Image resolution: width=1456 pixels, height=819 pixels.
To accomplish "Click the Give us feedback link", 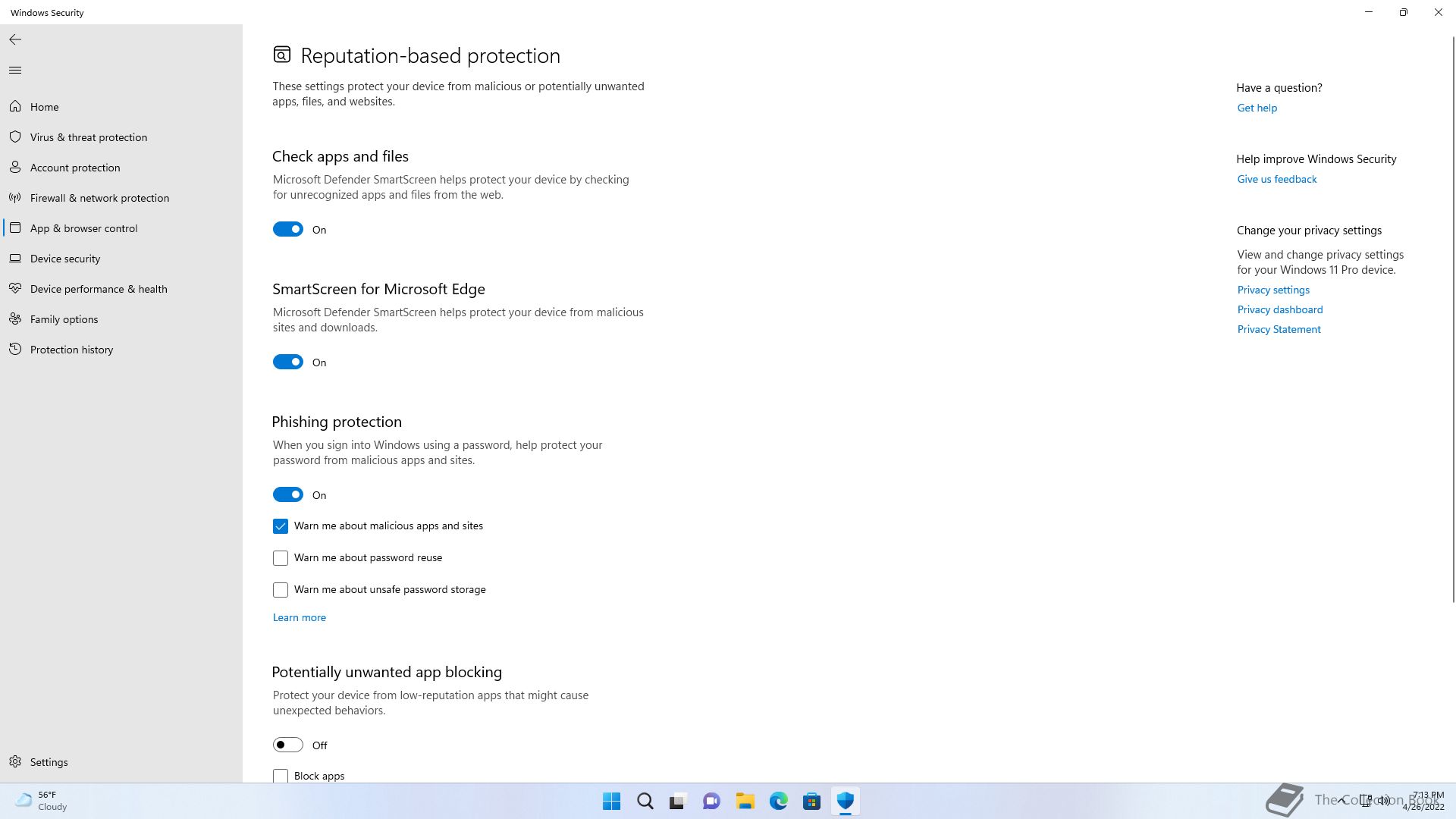I will coord(1276,179).
